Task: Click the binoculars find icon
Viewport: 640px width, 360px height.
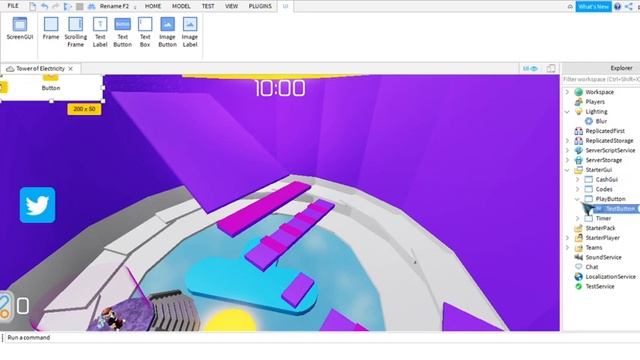Action: (91, 6)
